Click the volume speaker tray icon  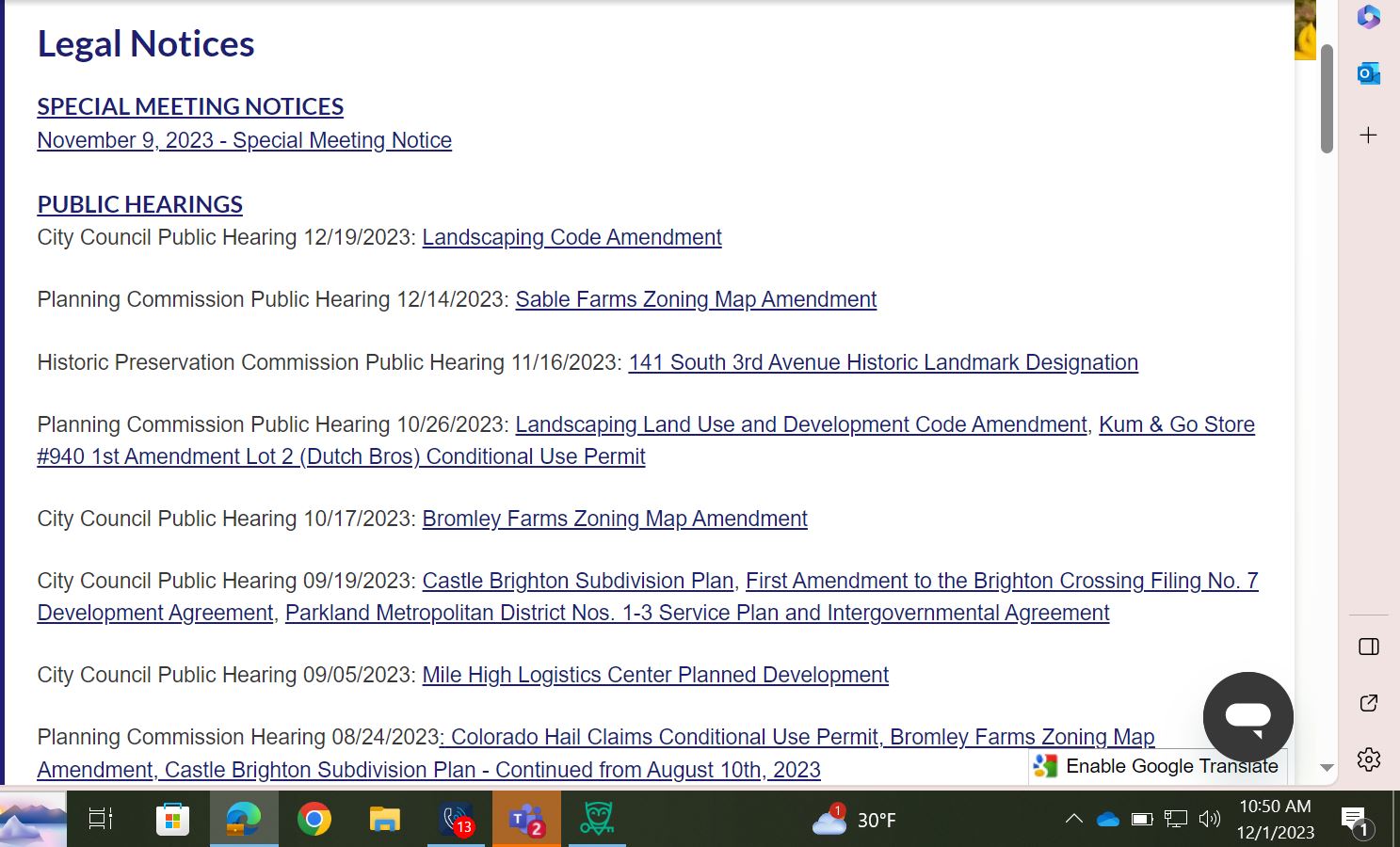[1209, 820]
